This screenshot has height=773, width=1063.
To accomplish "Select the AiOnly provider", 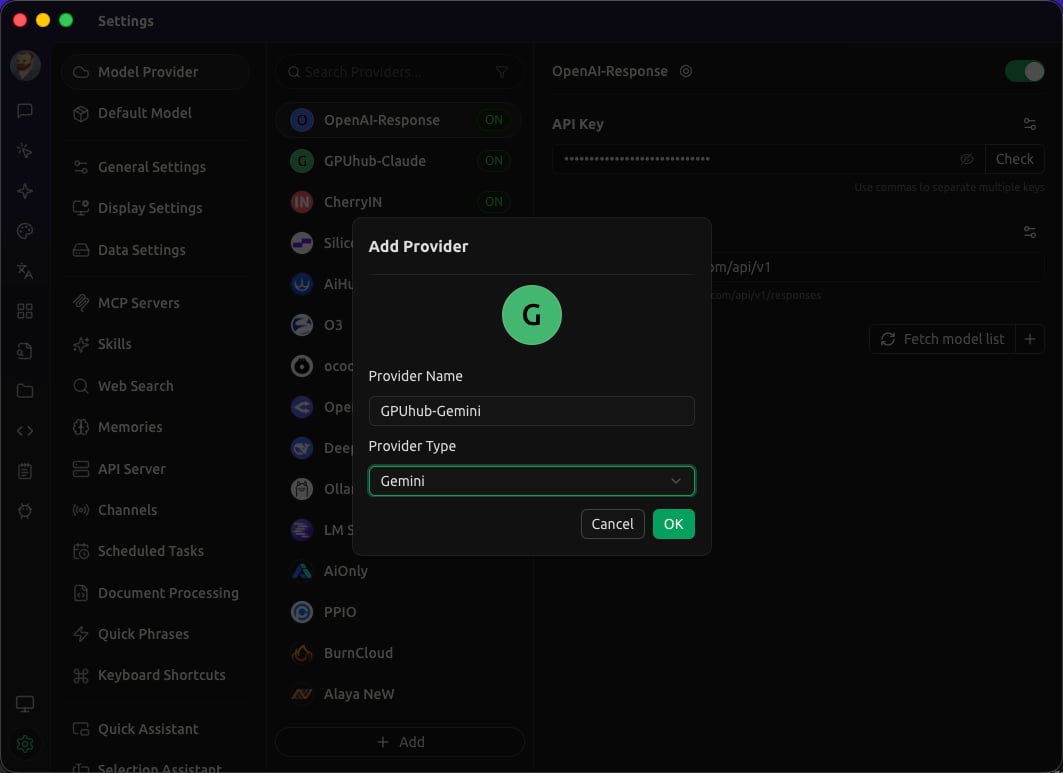I will (399, 571).
